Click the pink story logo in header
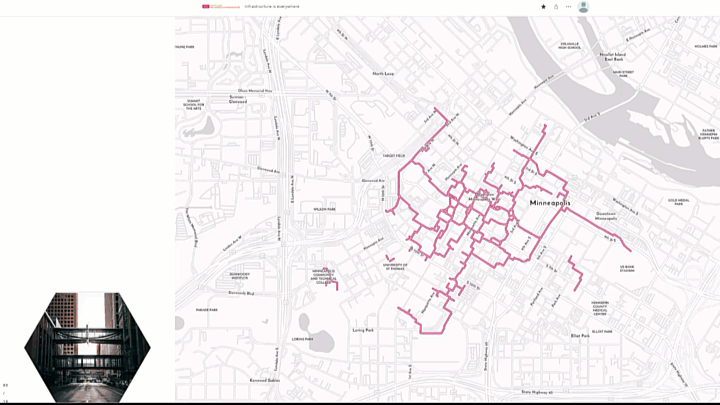This screenshot has width=720, height=405. (221, 6)
